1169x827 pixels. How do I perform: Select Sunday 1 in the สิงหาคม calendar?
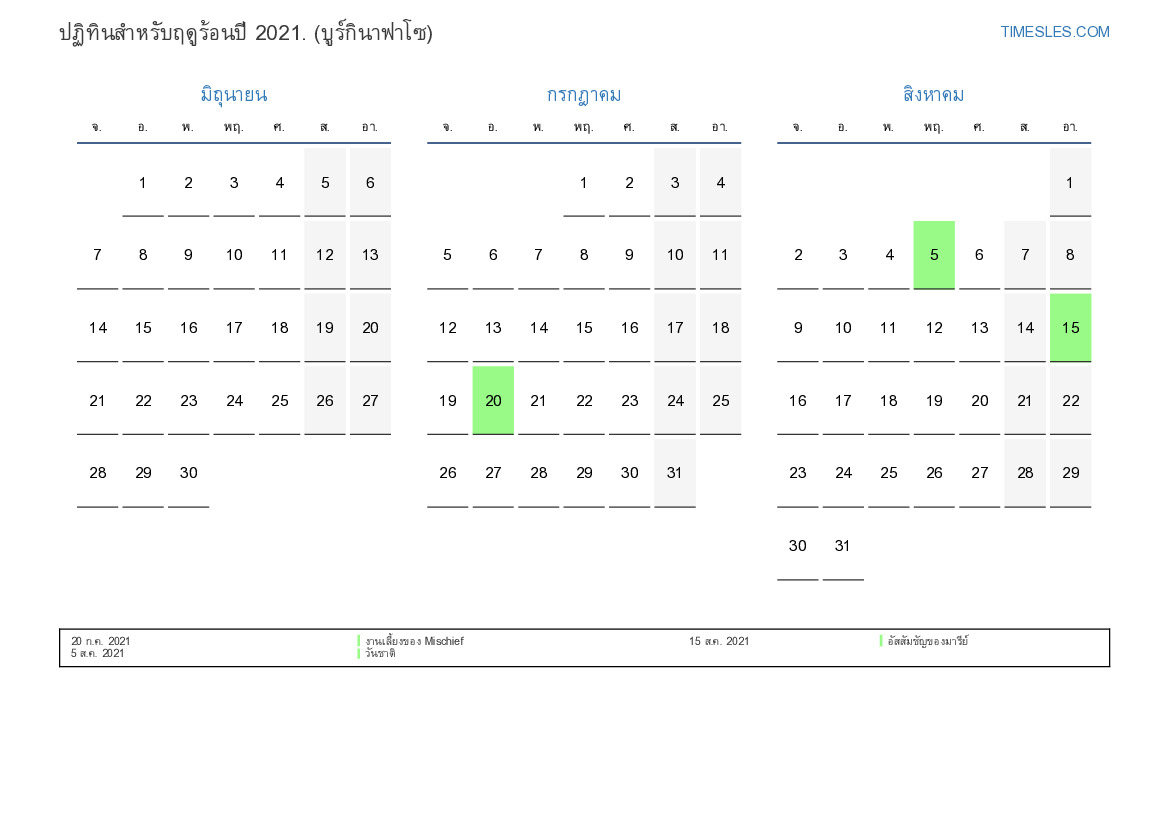1070,183
